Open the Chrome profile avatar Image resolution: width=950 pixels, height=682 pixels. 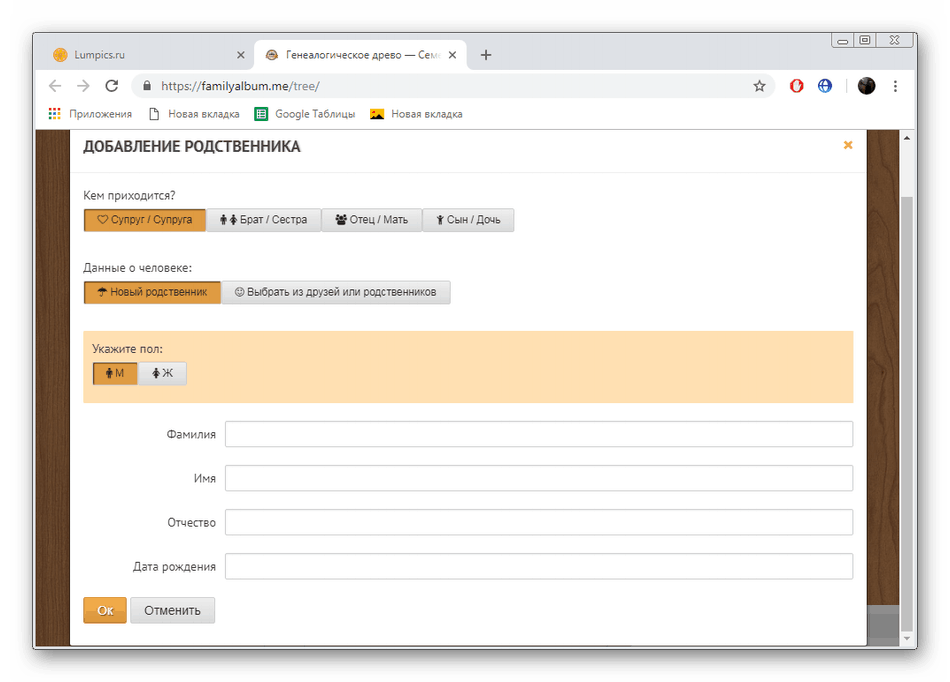pyautogui.click(x=866, y=86)
